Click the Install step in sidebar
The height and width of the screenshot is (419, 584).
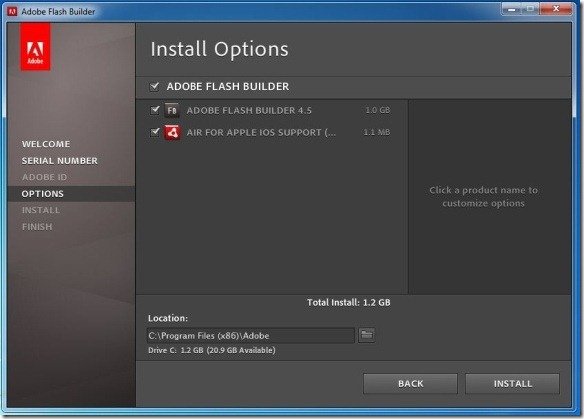[x=41, y=210]
